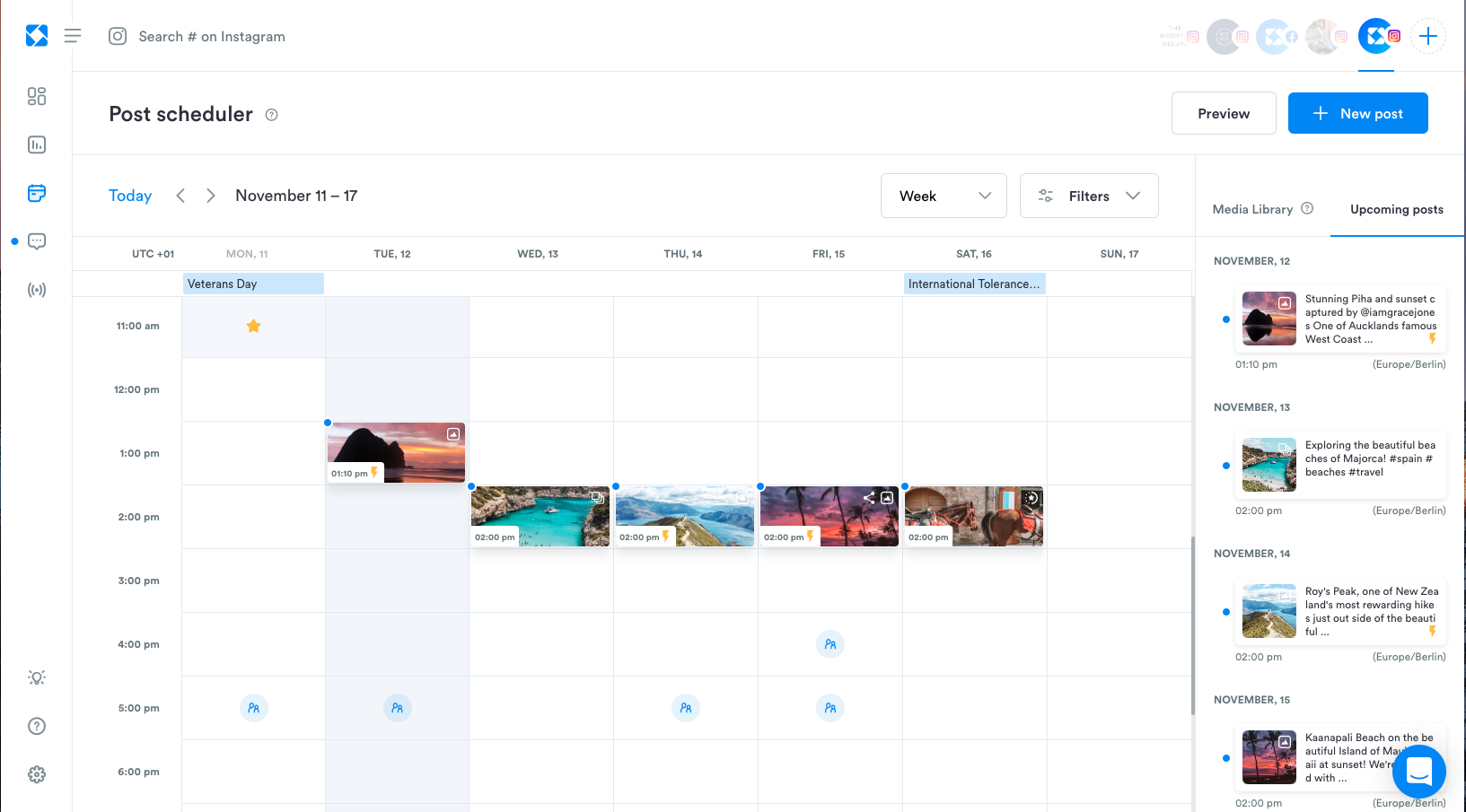Click the NOVEMBER, 14 heading in upcoming posts
Image resolution: width=1466 pixels, height=812 pixels.
click(1251, 554)
